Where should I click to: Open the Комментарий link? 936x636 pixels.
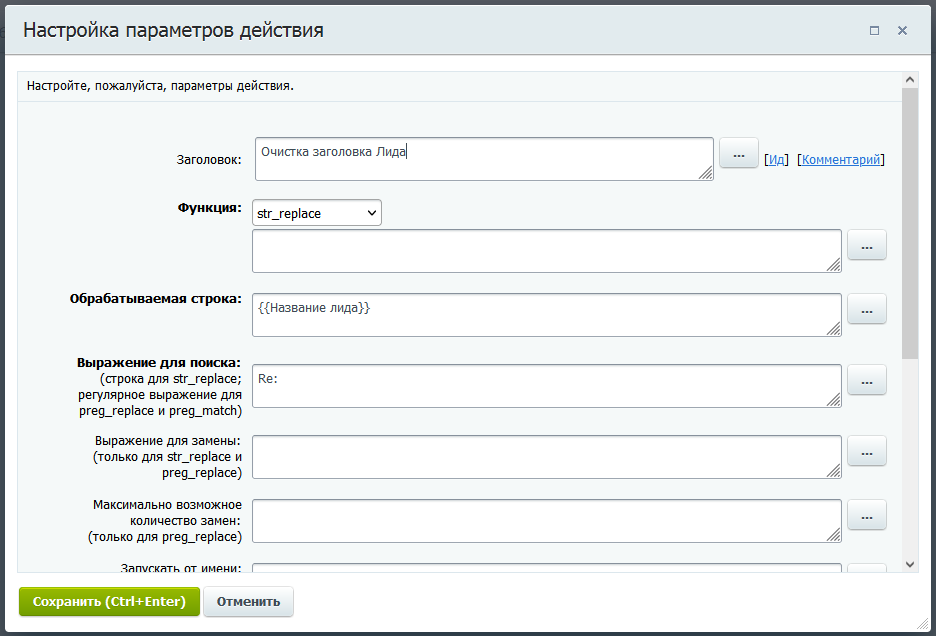coord(841,159)
